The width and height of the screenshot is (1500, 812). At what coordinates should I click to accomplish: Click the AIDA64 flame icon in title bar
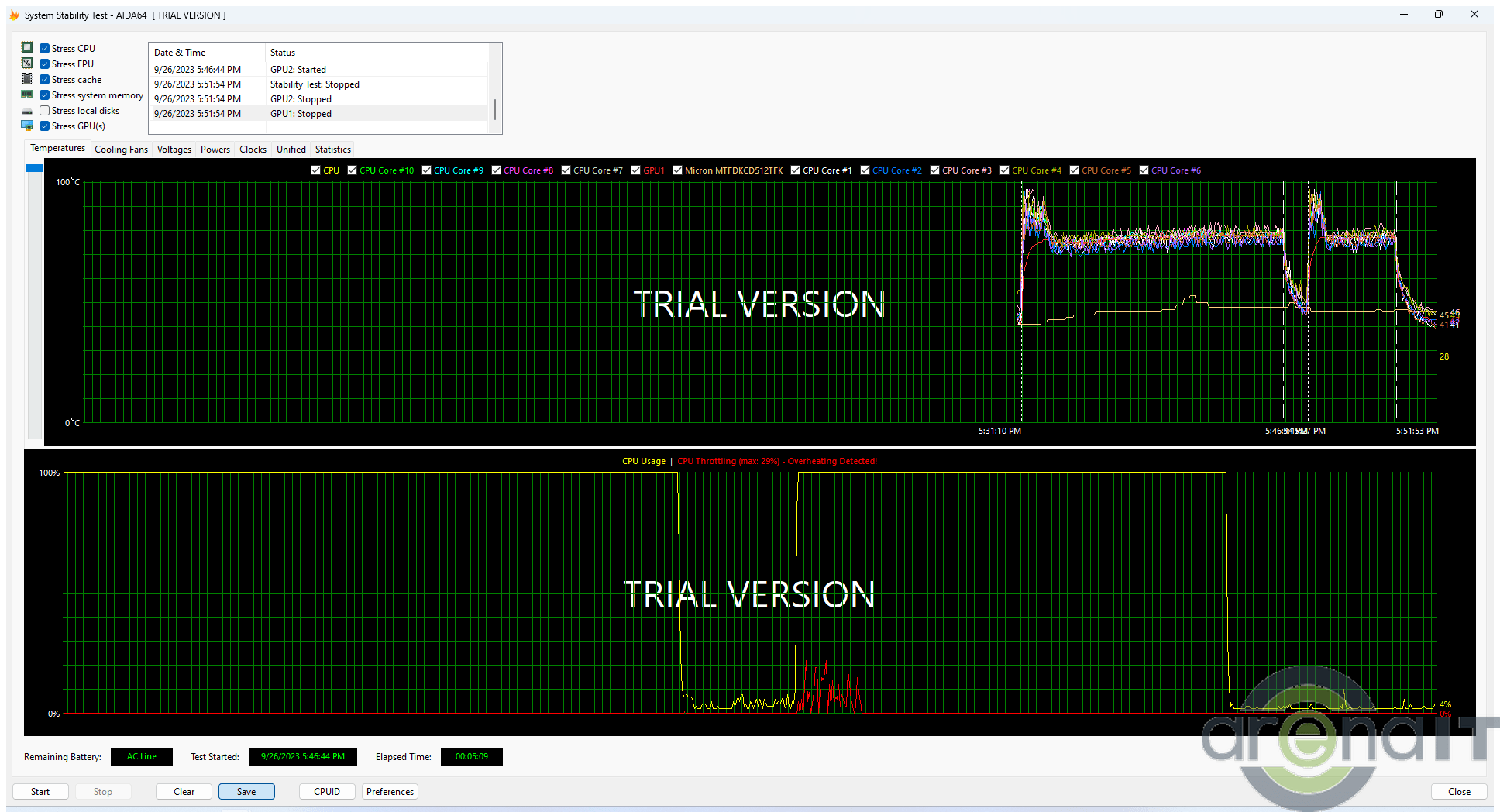tap(14, 15)
